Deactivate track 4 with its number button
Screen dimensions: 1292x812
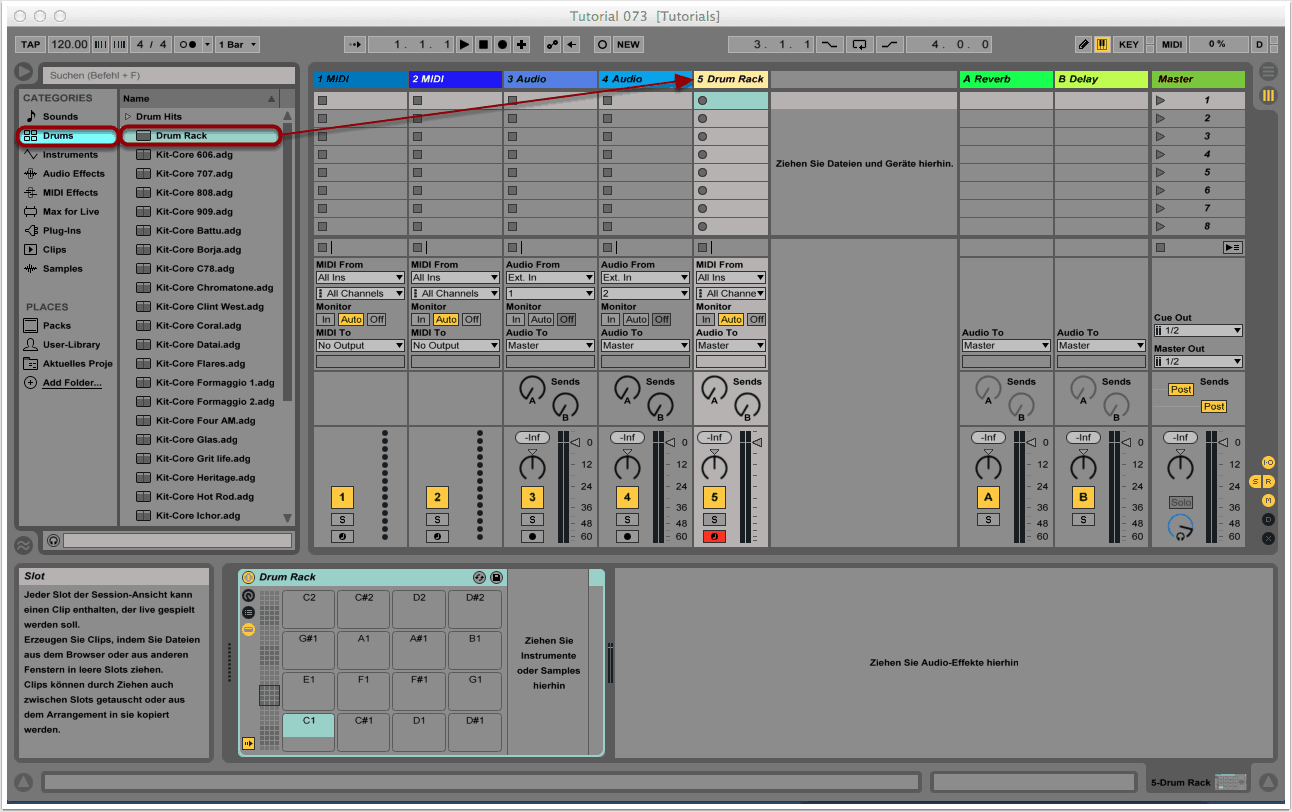(x=627, y=497)
